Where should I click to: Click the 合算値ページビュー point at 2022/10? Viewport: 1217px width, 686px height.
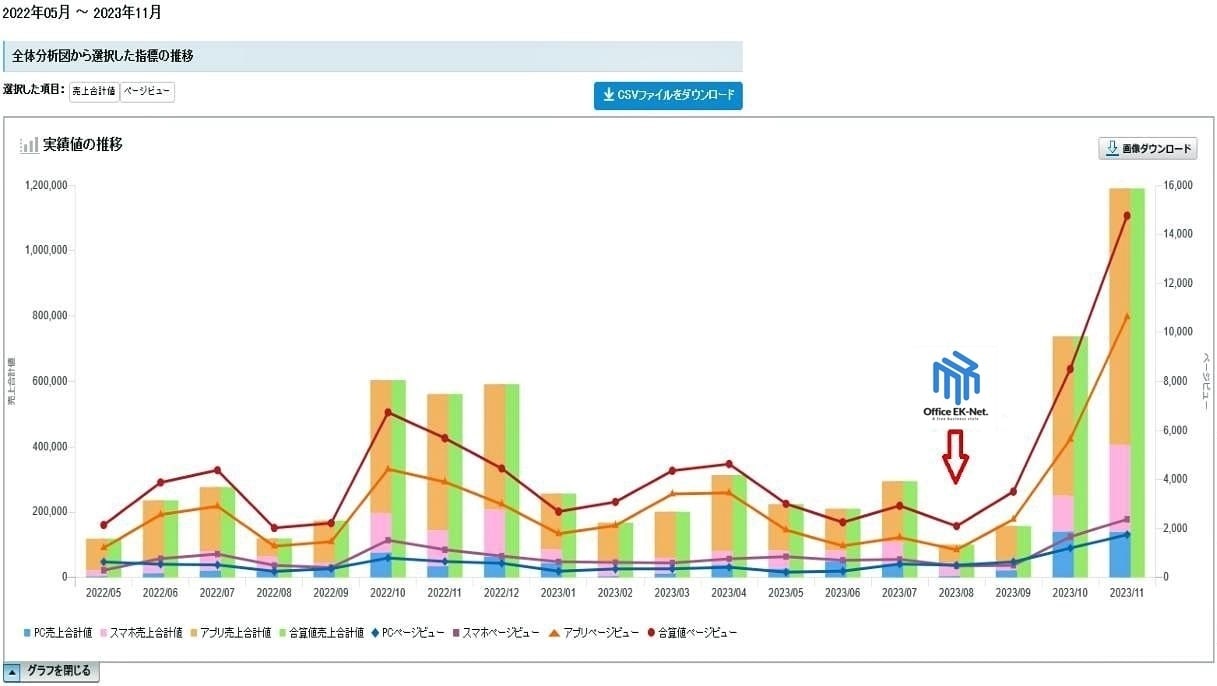pos(388,412)
